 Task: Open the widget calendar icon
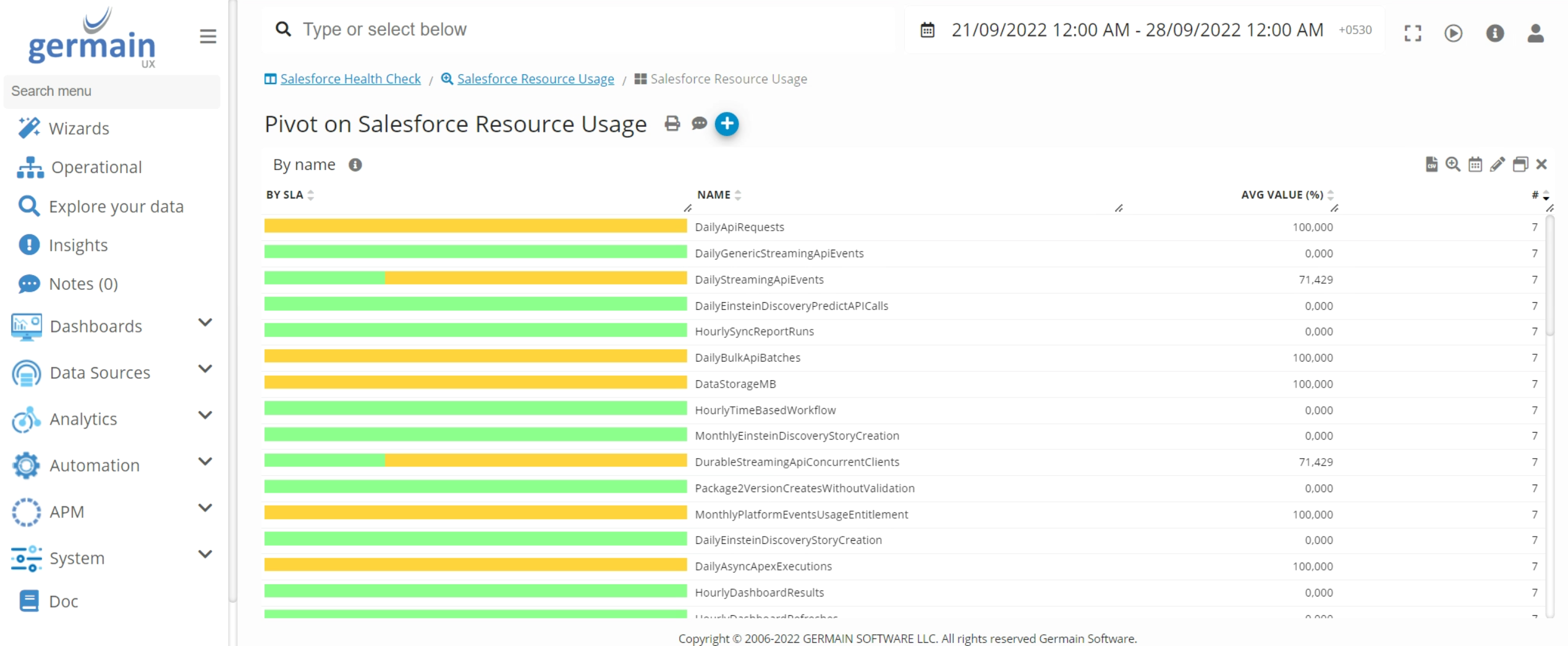1475,164
